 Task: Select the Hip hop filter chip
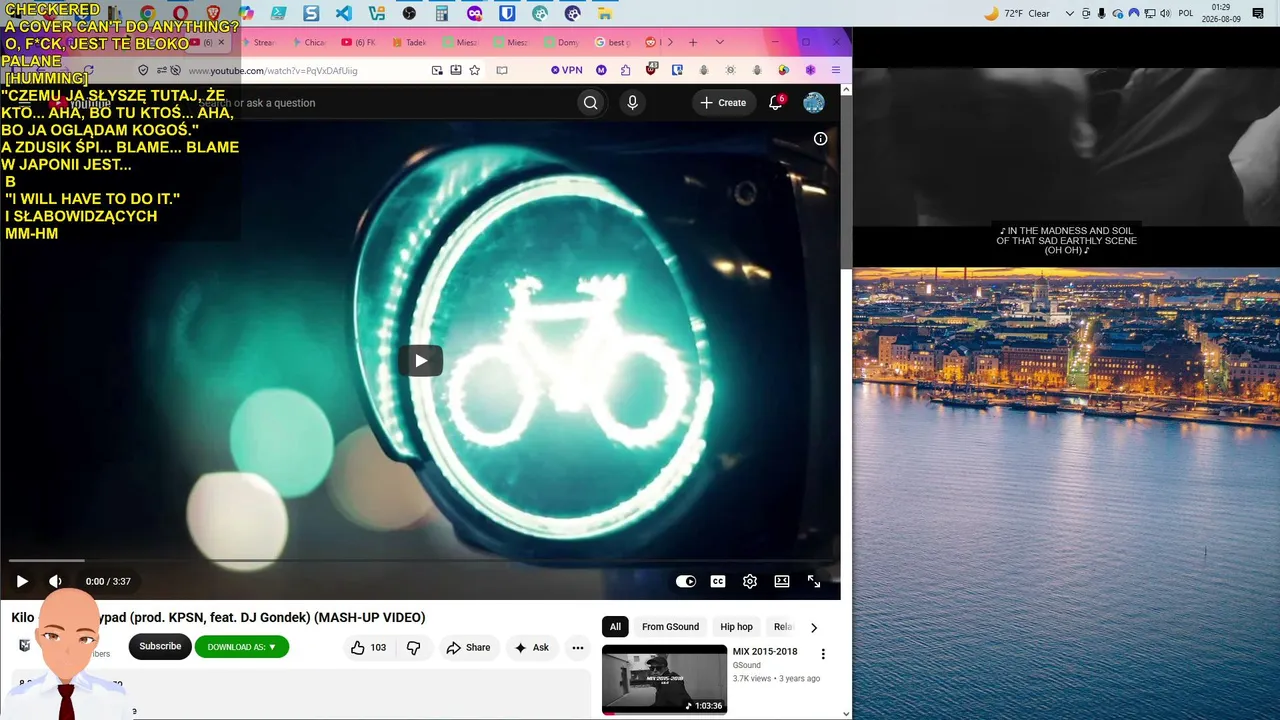point(737,627)
